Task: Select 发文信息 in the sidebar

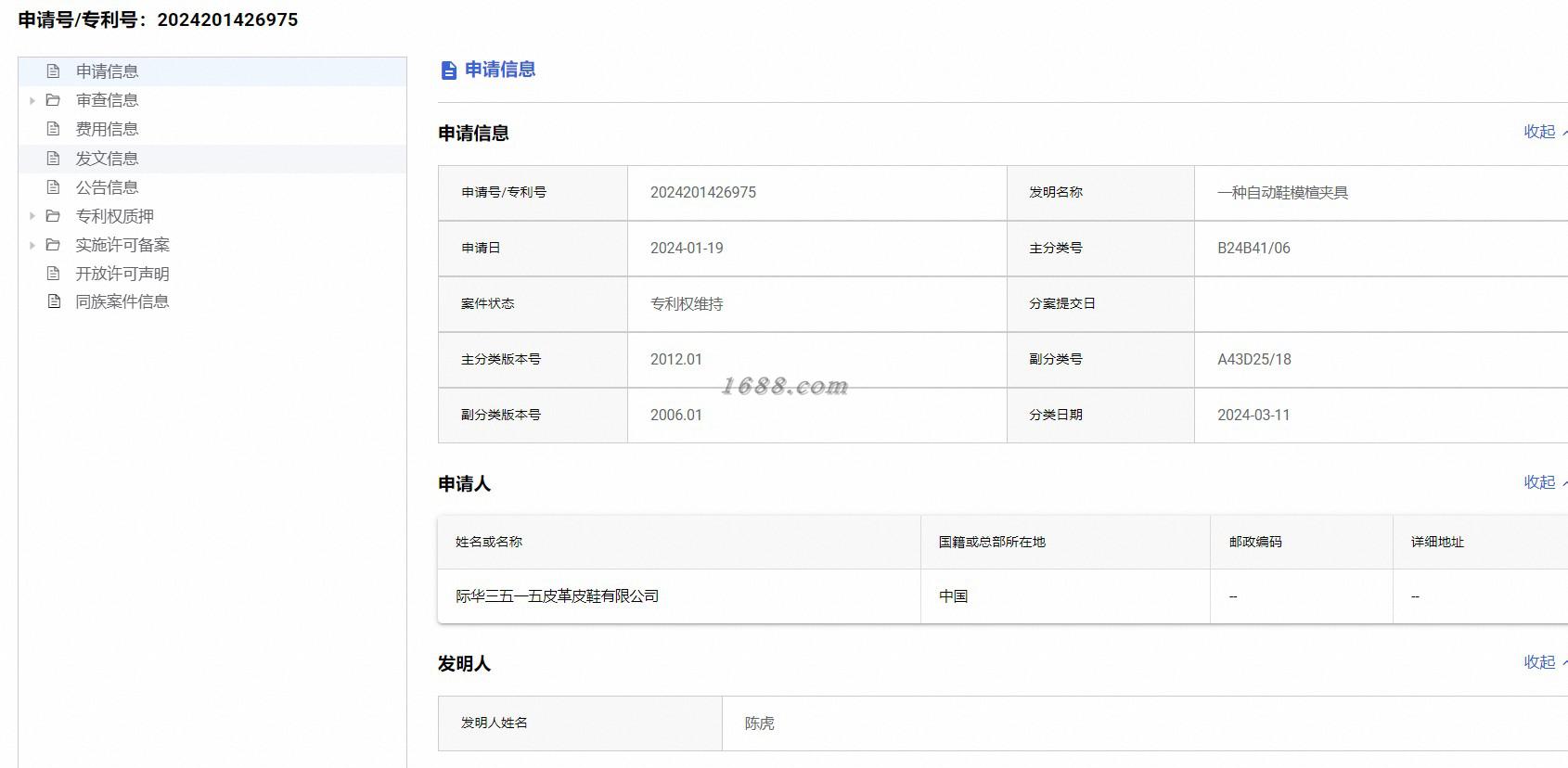Action: pos(107,159)
